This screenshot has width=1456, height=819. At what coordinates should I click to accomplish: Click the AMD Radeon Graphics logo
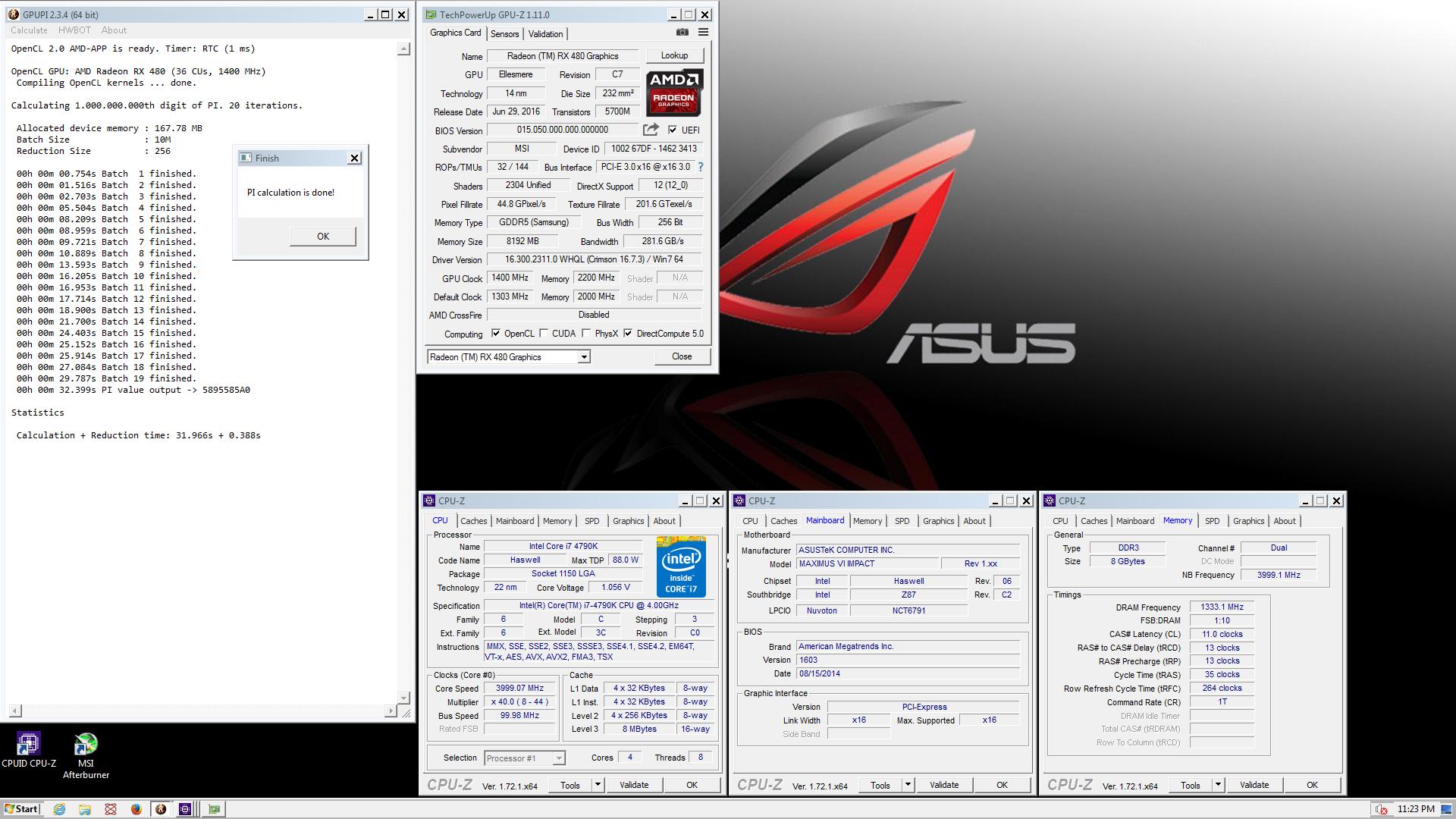click(x=674, y=93)
